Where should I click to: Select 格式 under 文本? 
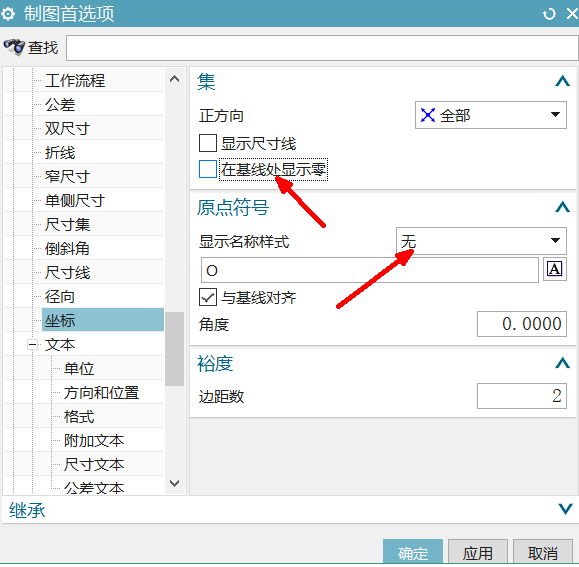[79, 417]
